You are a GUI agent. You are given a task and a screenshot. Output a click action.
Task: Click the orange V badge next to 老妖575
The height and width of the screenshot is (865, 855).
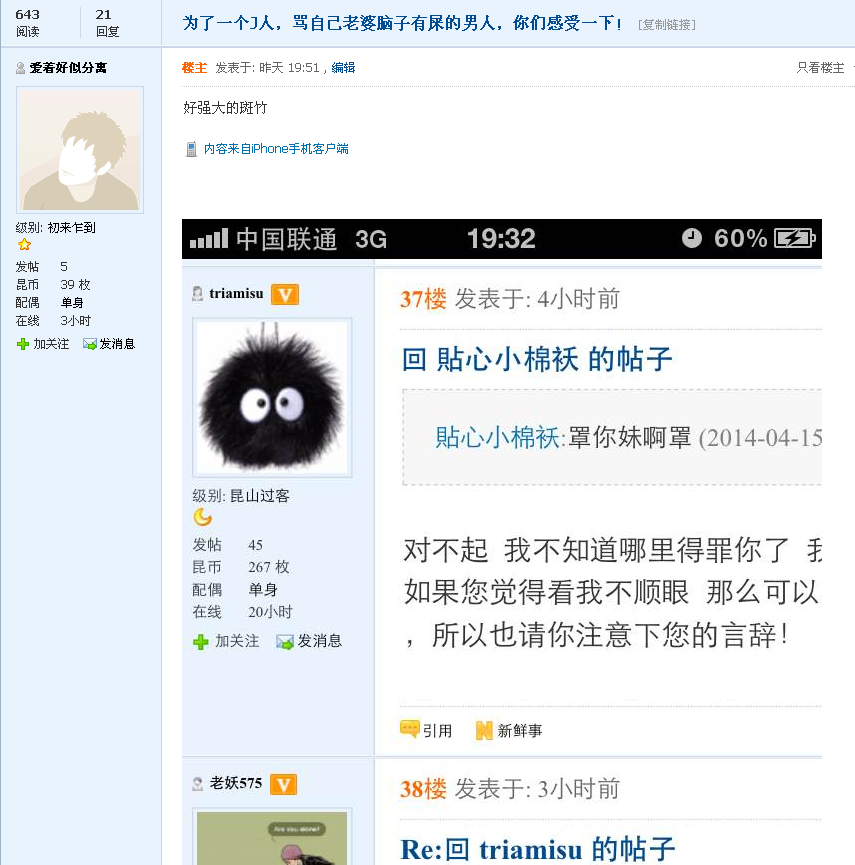pos(284,784)
